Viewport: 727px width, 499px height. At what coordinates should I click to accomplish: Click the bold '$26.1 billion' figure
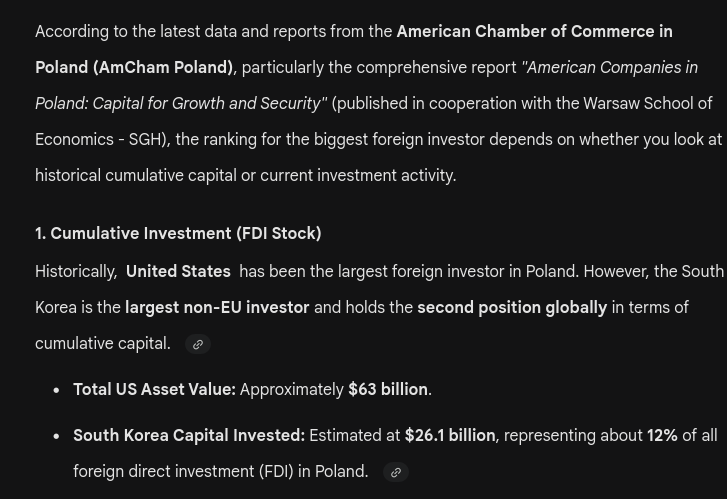[450, 435]
